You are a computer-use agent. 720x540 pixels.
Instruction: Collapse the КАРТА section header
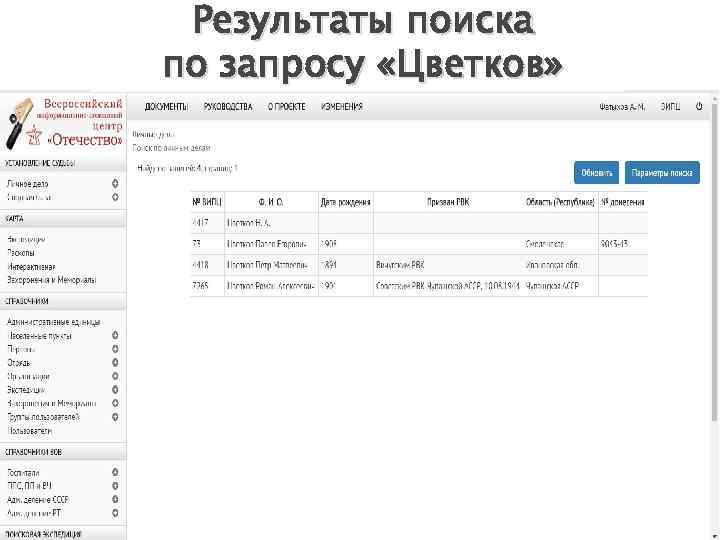pyautogui.click(x=63, y=219)
